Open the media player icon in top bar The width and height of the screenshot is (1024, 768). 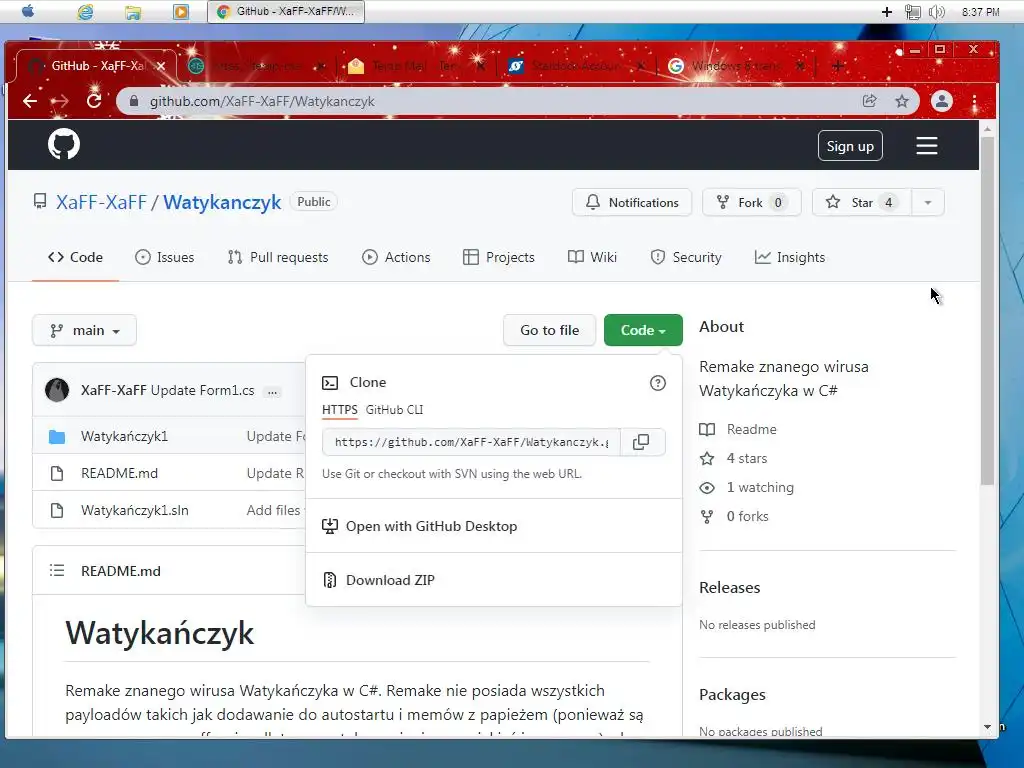181,12
